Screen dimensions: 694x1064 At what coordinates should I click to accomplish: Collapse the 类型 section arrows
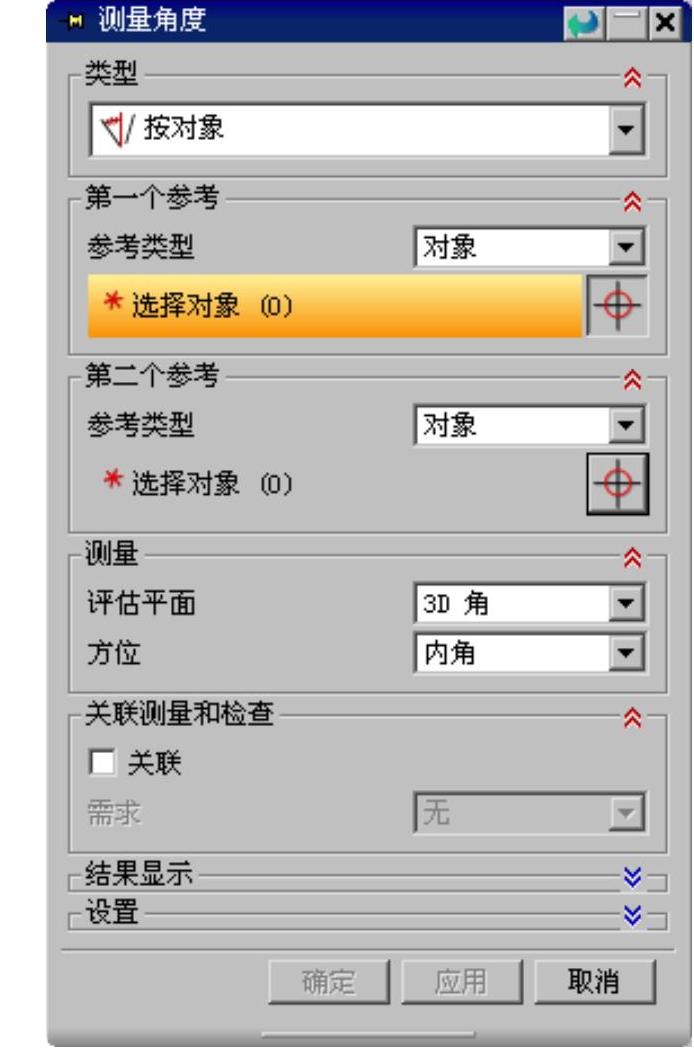[632, 78]
